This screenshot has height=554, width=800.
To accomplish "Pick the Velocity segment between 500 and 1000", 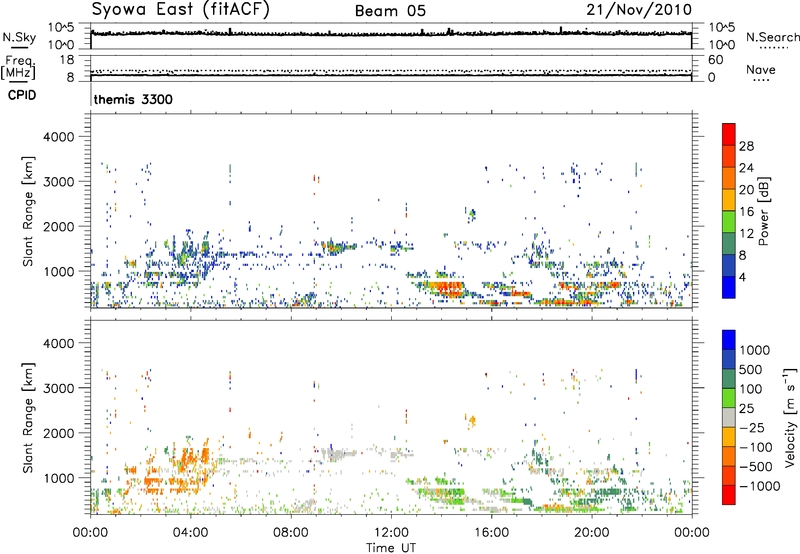I will coord(729,359).
